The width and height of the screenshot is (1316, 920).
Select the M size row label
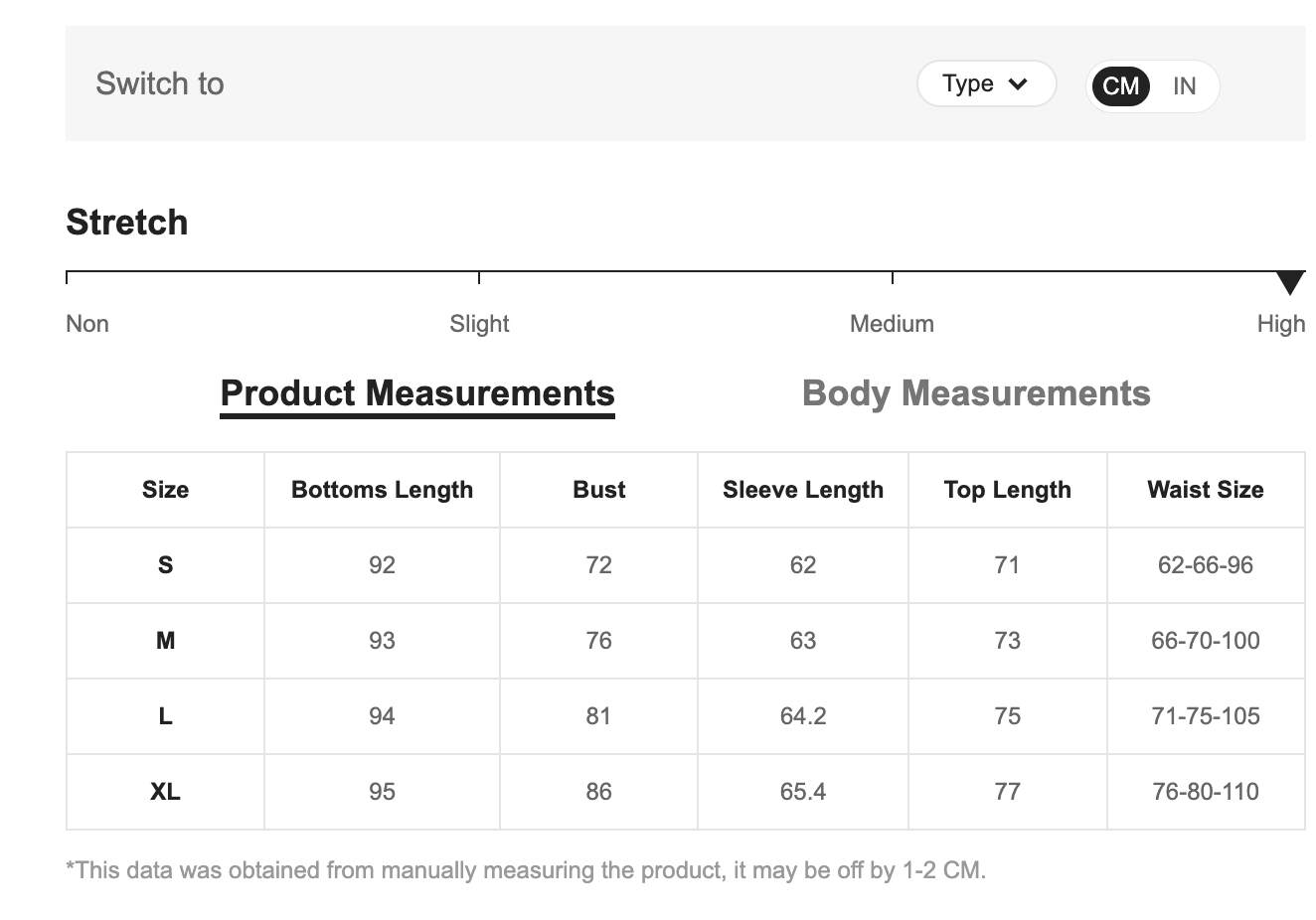pos(165,641)
